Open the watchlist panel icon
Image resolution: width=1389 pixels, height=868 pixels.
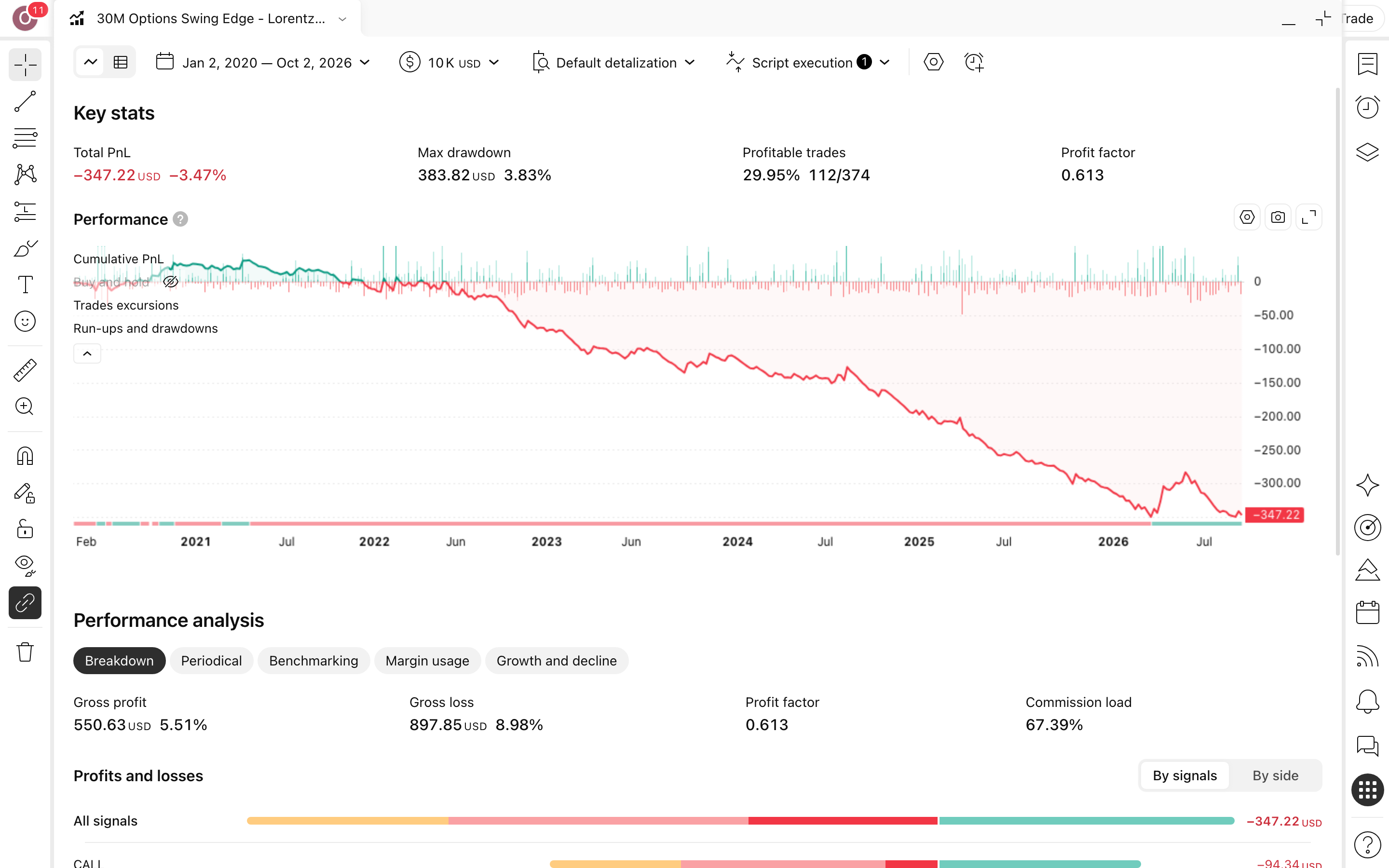click(x=1367, y=64)
